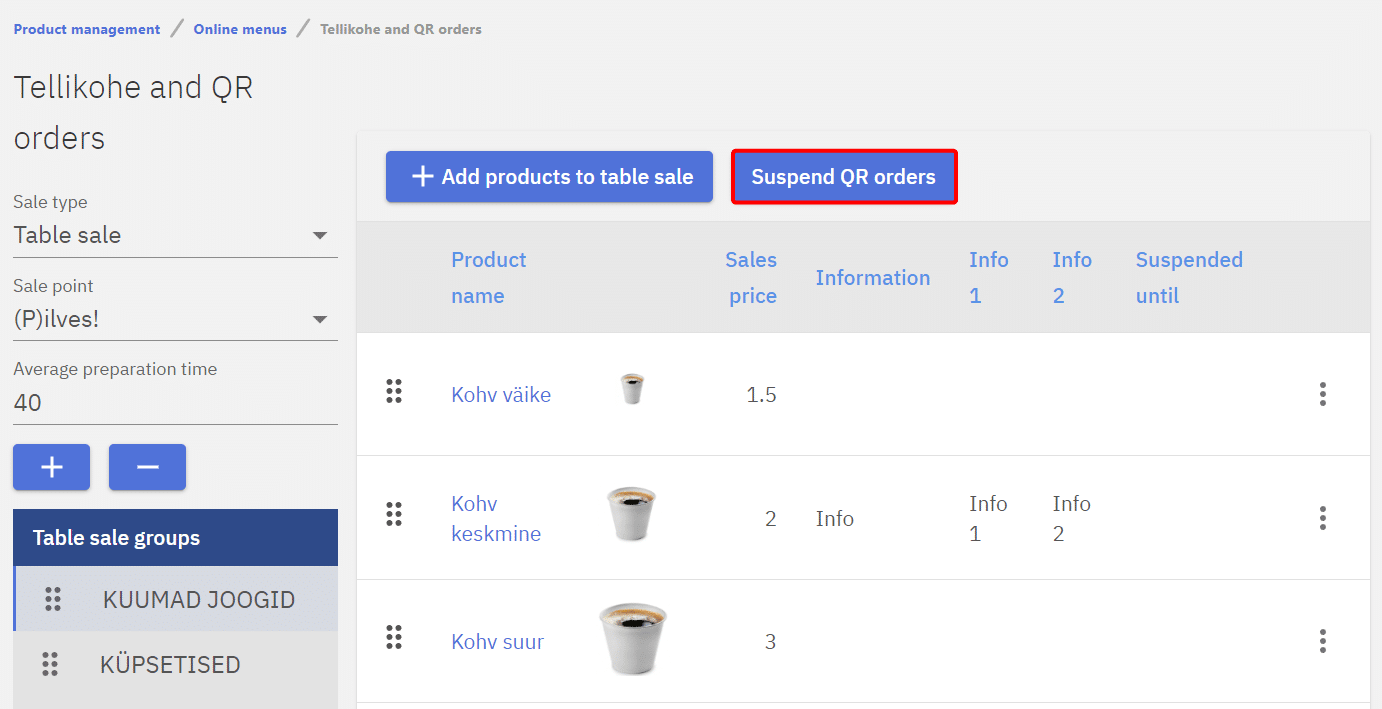Click Add products to table sale
Viewport: 1382px width, 709px height.
click(549, 177)
